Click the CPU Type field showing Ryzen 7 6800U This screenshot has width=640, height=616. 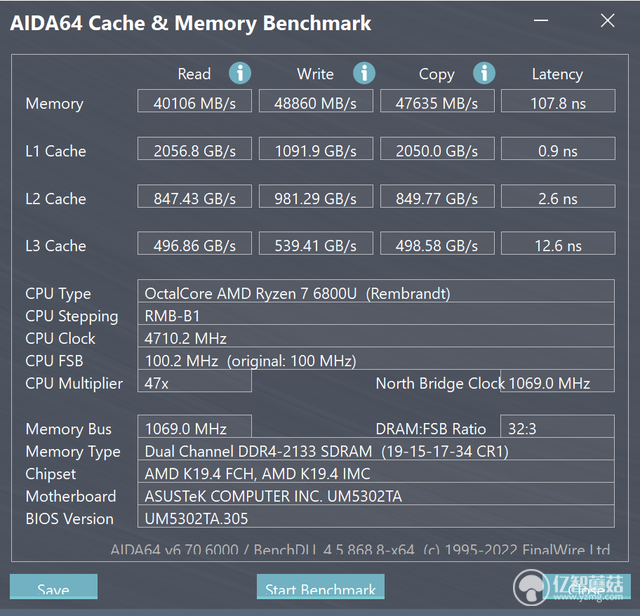click(x=376, y=291)
